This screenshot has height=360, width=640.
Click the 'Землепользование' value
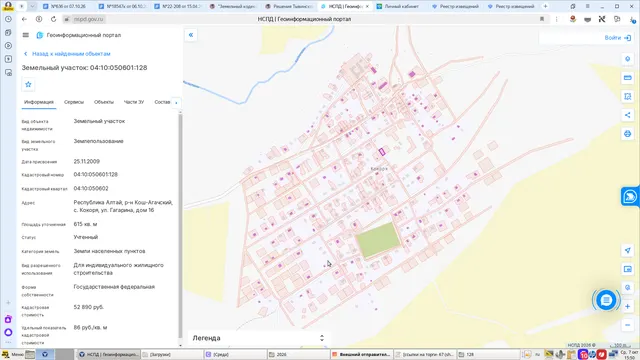(98, 141)
